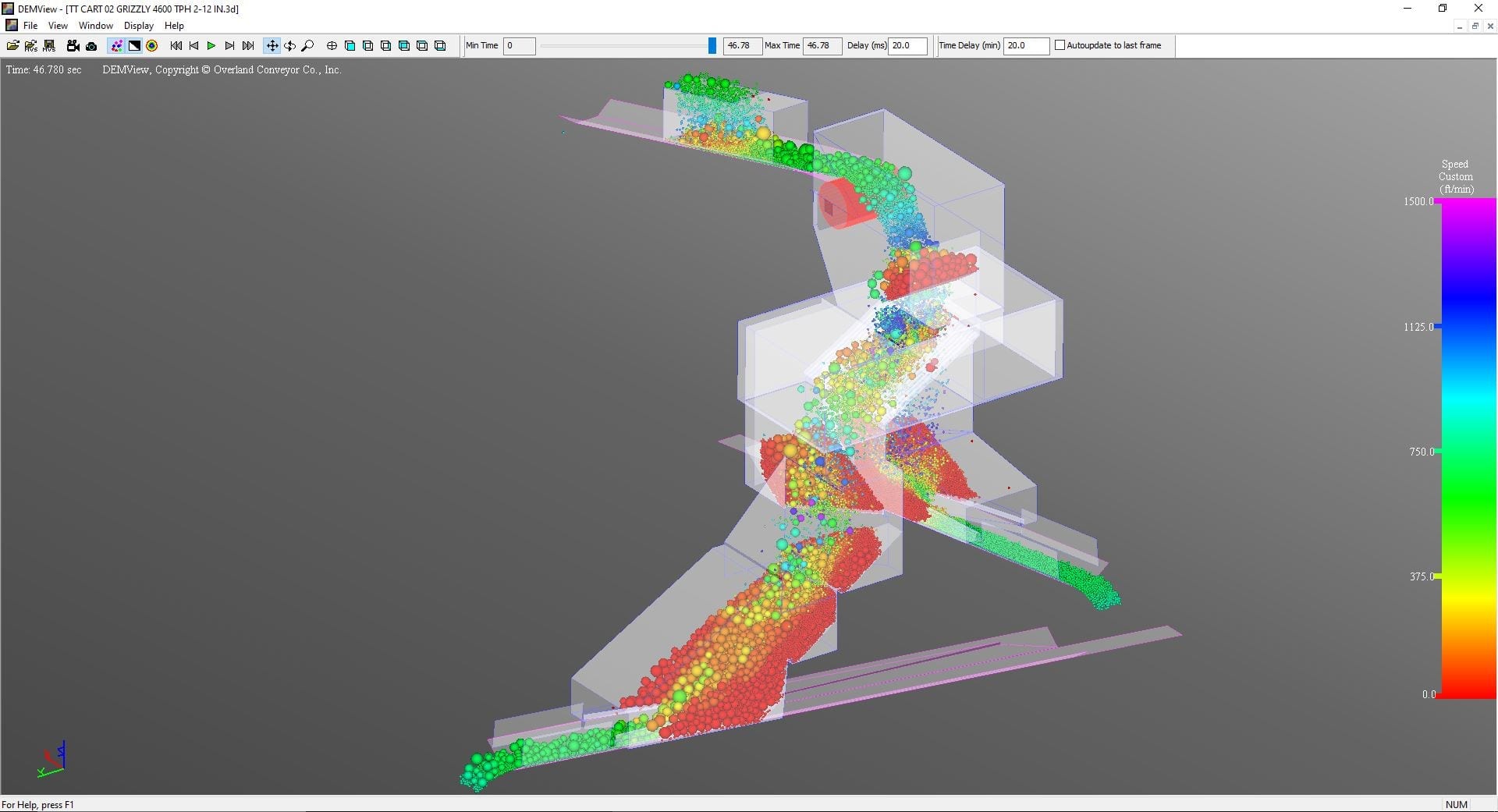Skip to the last frame

tap(248, 46)
